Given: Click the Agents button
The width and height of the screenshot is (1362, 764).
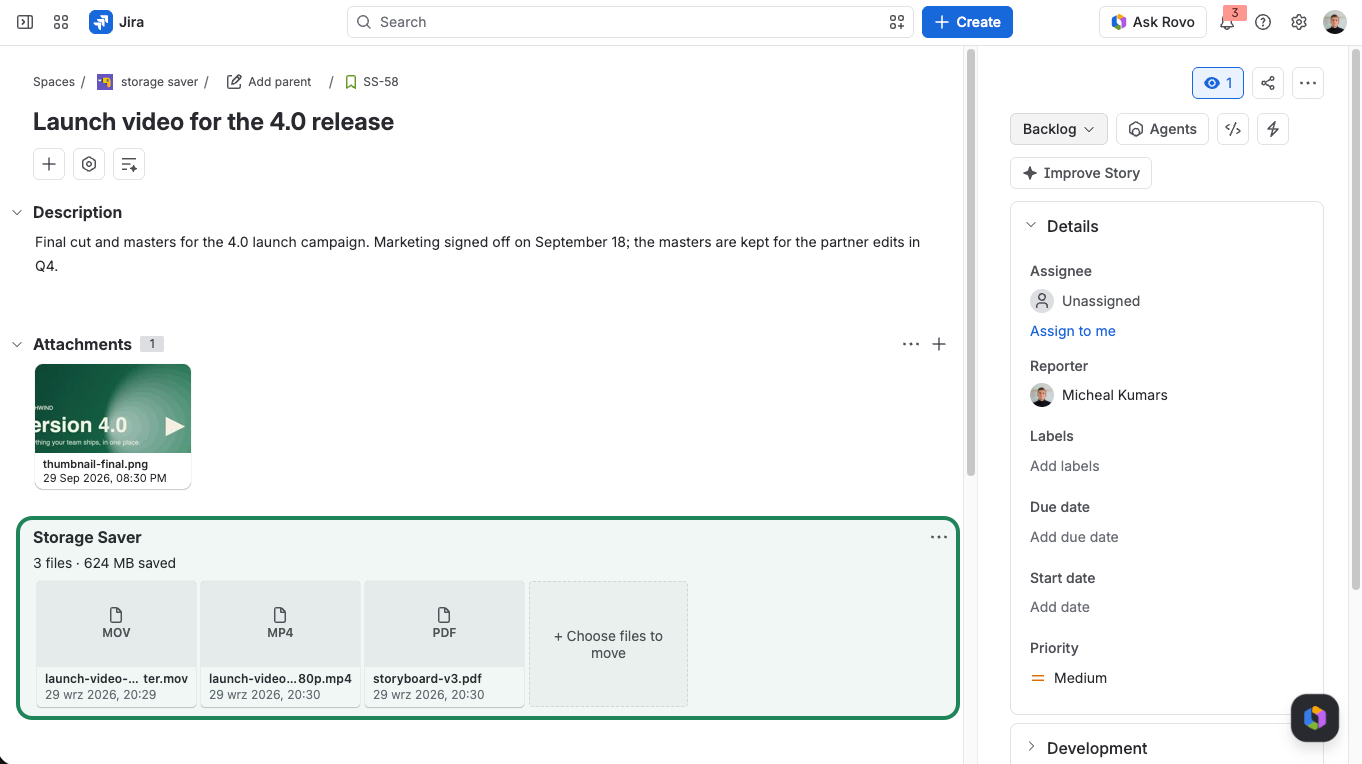Looking at the screenshot, I should coord(1163,129).
